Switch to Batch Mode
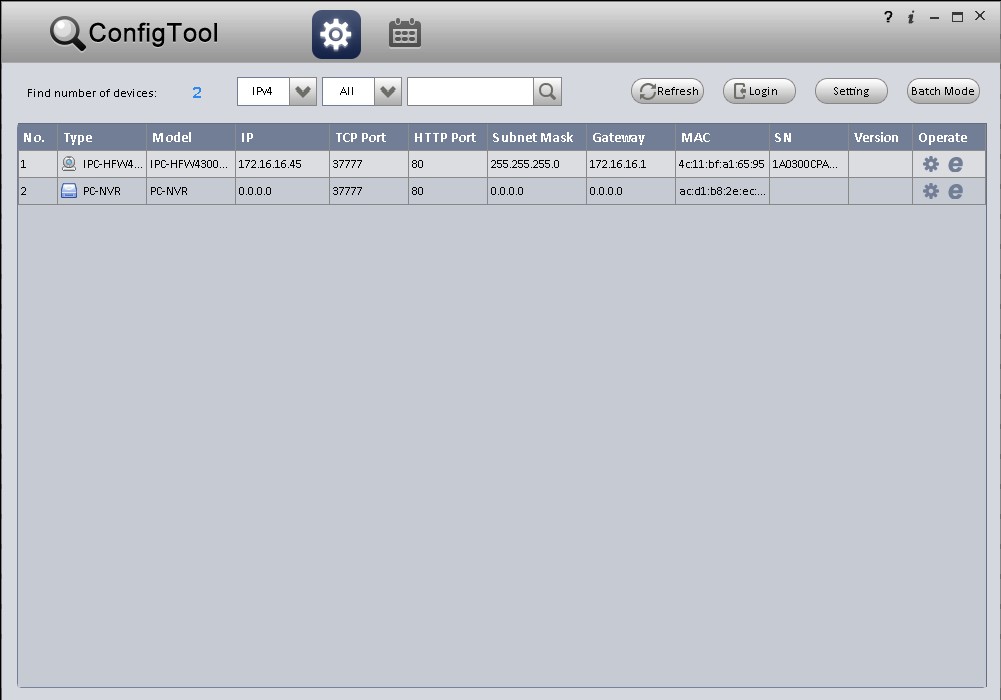This screenshot has width=1001, height=700. pos(943,91)
